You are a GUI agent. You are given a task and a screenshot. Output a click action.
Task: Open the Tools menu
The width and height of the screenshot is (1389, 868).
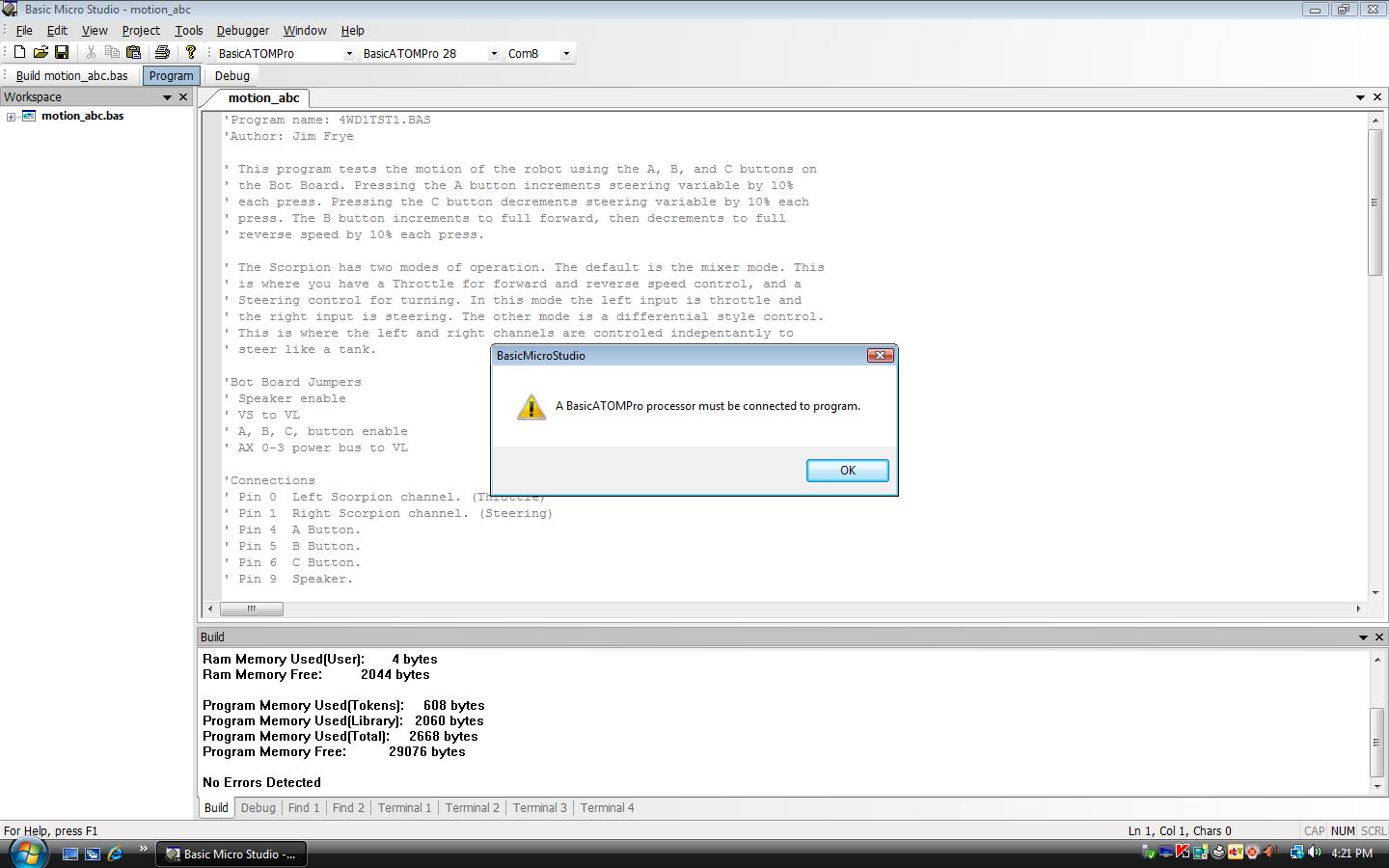pos(188,31)
